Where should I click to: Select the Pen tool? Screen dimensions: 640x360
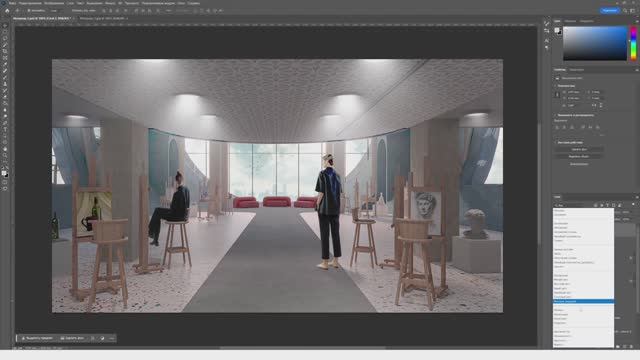click(5, 123)
